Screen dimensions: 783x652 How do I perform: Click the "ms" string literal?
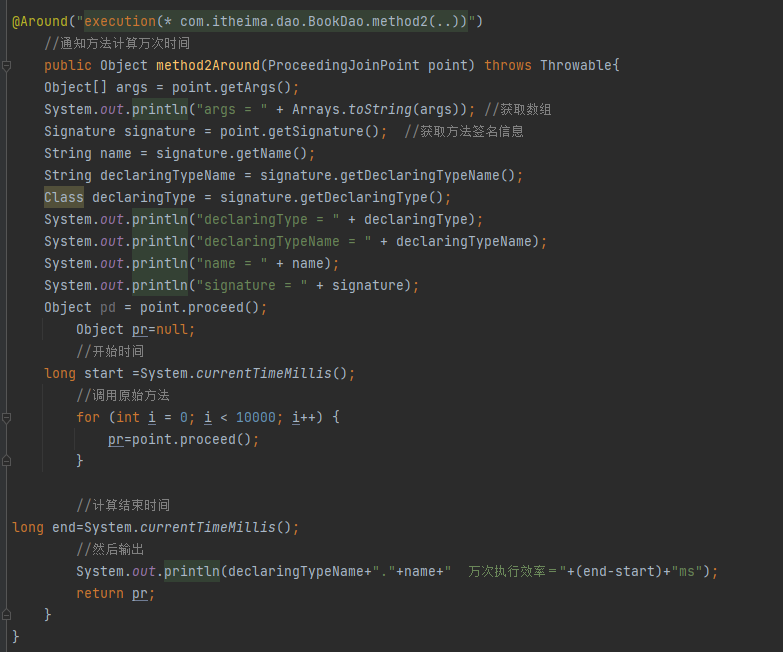[690, 571]
